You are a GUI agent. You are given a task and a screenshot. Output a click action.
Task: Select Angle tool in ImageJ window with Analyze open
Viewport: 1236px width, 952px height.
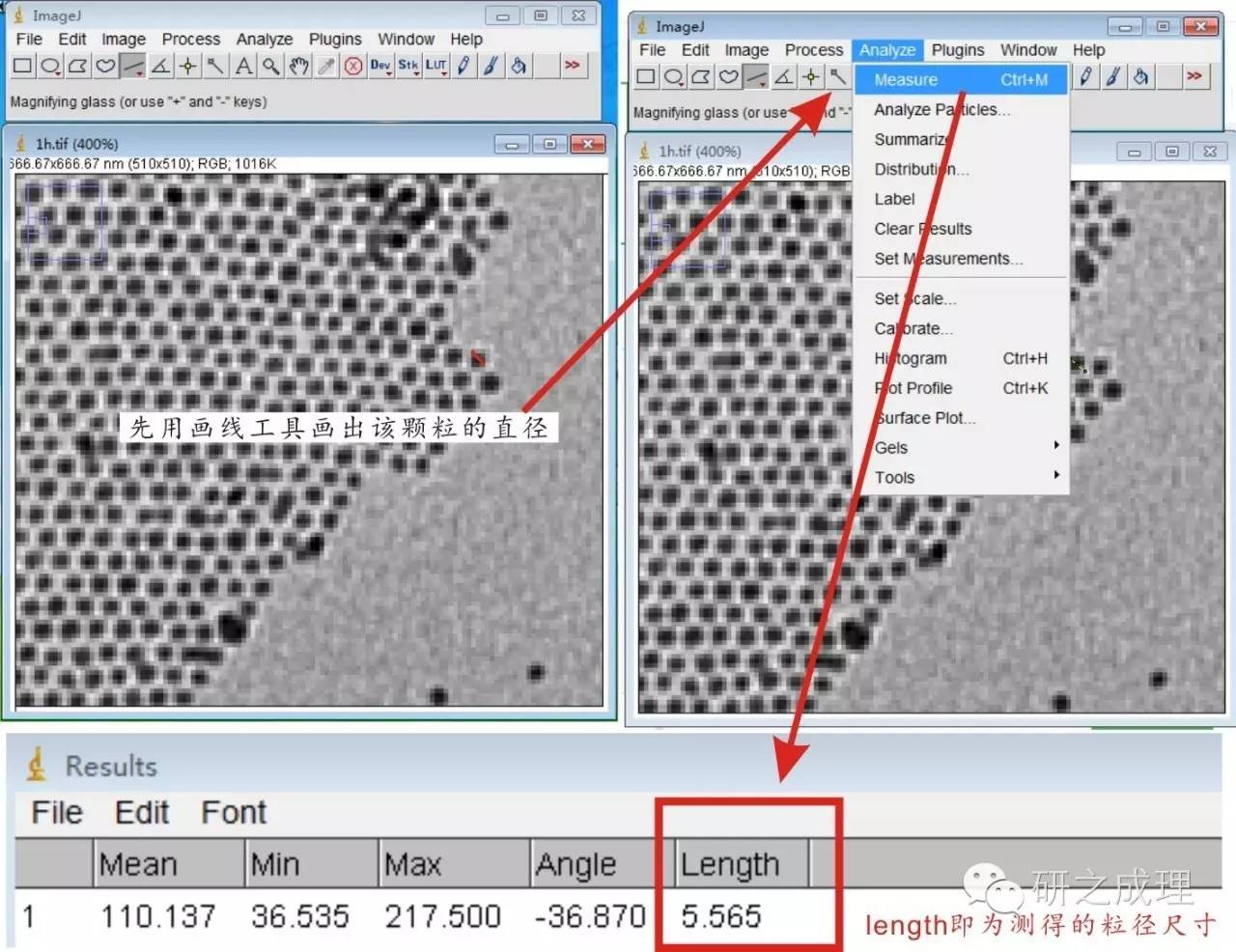pos(784,76)
